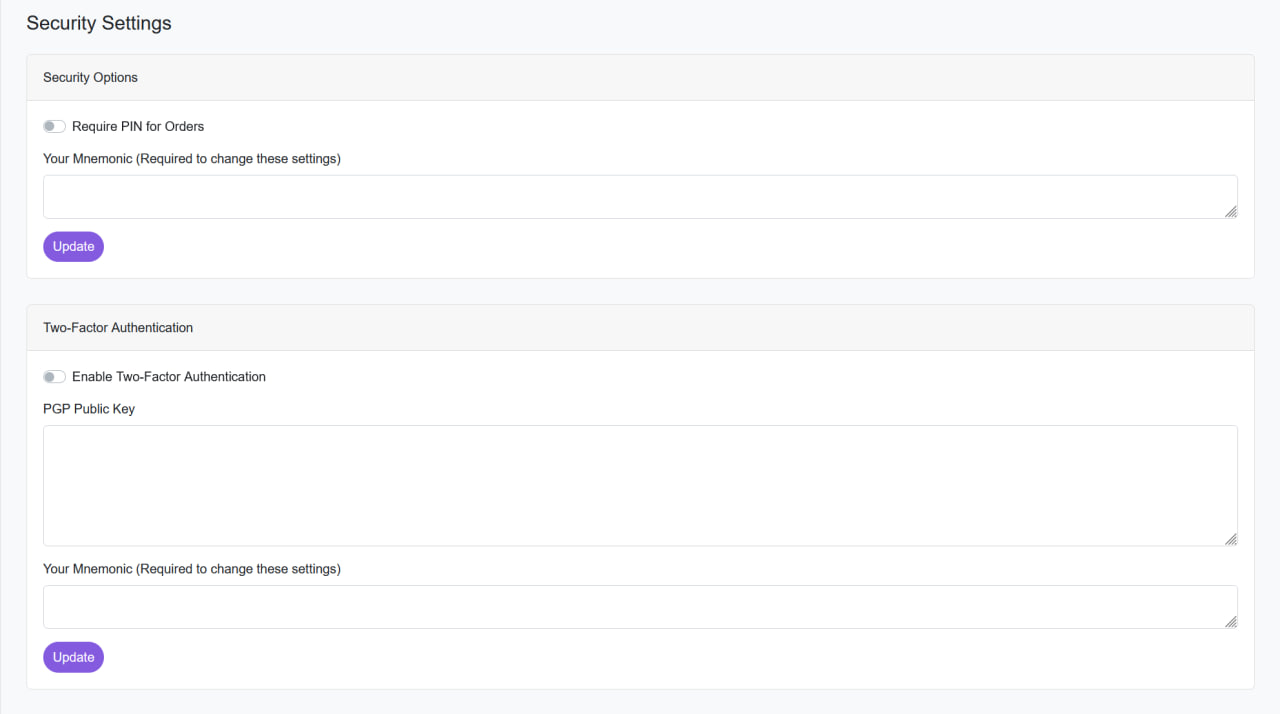Screen dimensions: 1280x714
Task: Click the PGP Public Key field label
Action: point(89,409)
